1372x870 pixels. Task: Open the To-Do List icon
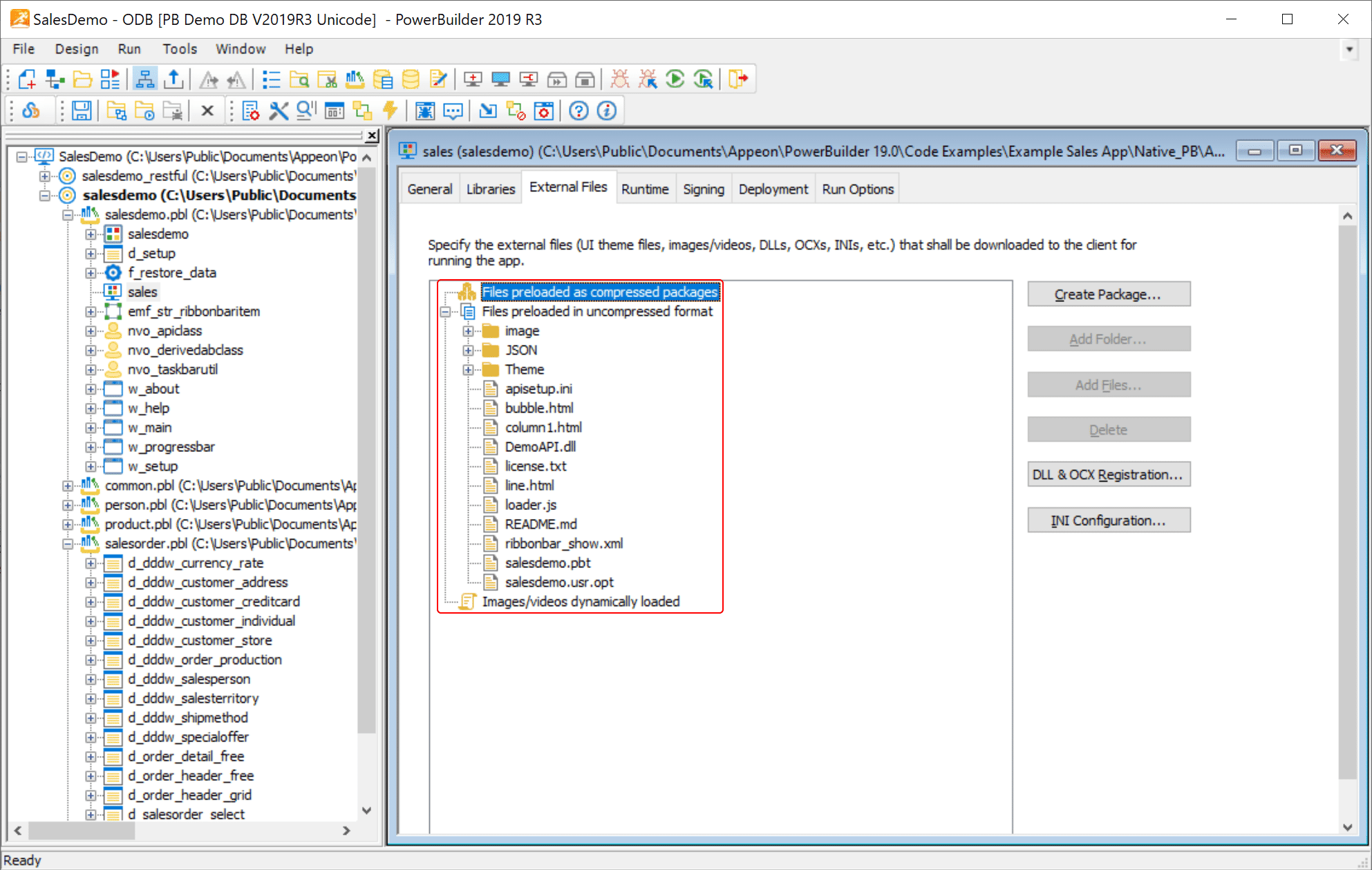coord(271,79)
